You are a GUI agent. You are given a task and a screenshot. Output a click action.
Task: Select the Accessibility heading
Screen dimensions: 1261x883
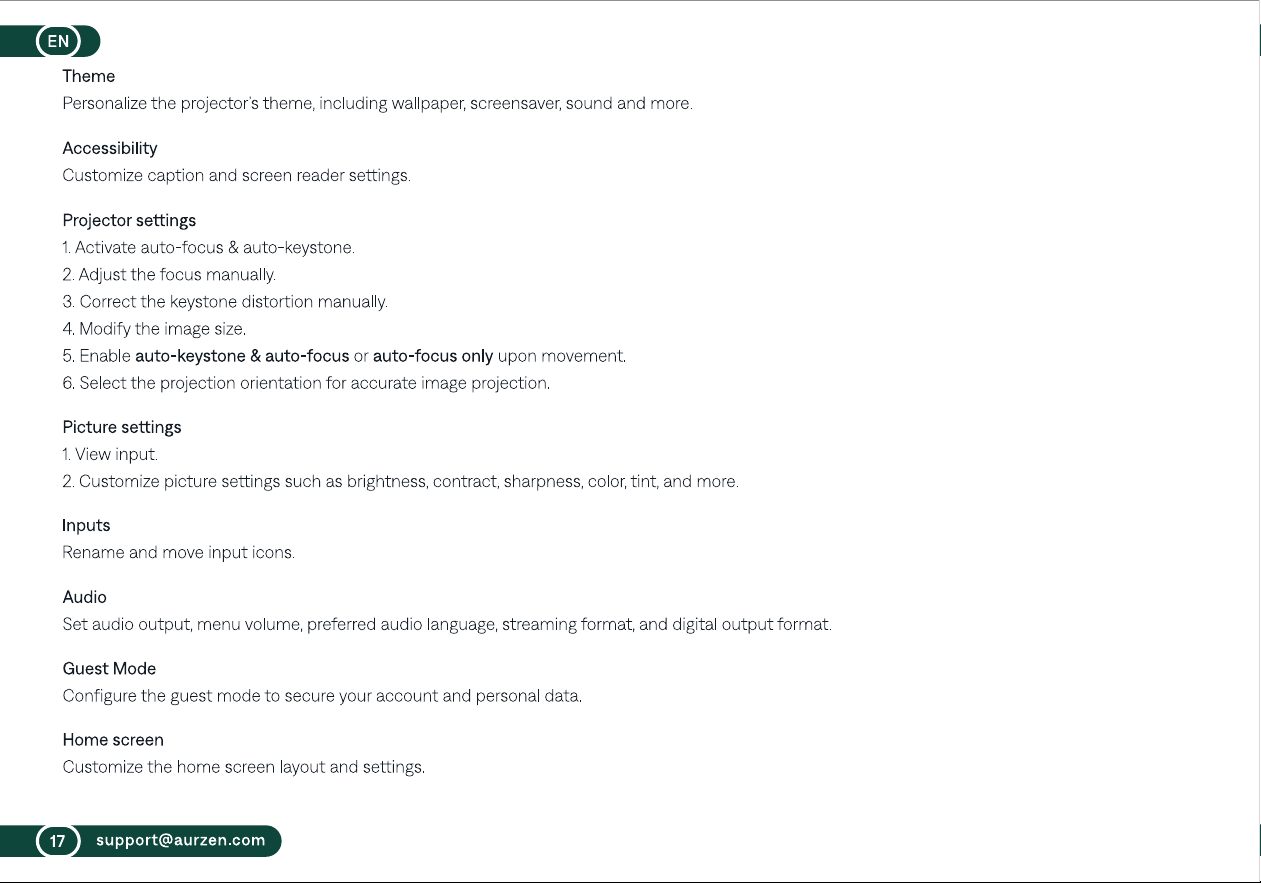tap(110, 148)
